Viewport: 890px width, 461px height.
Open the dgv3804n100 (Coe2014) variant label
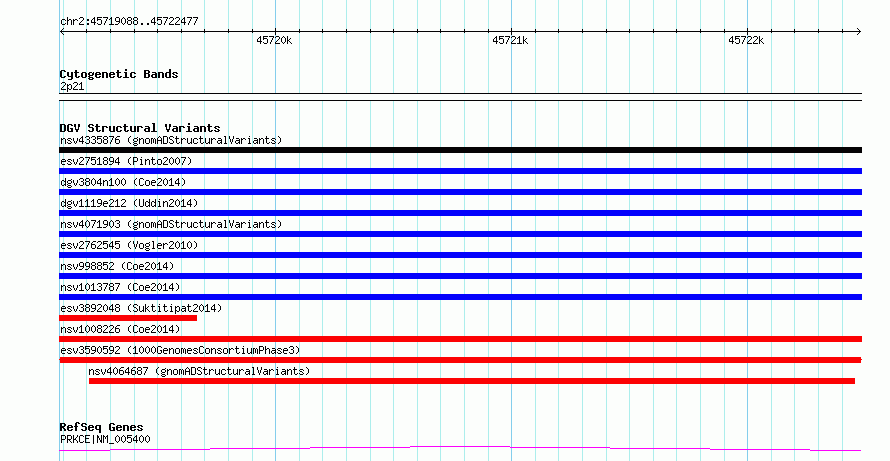pos(123,182)
